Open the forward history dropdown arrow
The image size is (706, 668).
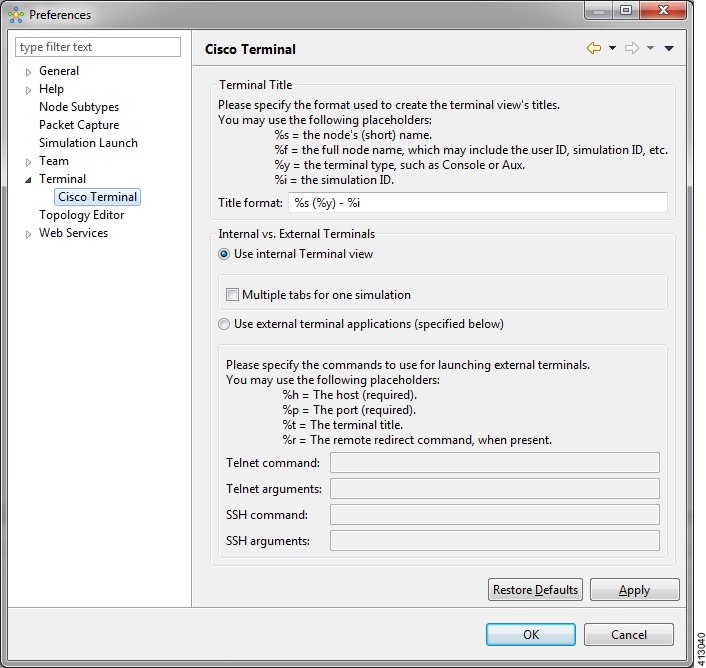pyautogui.click(x=650, y=48)
